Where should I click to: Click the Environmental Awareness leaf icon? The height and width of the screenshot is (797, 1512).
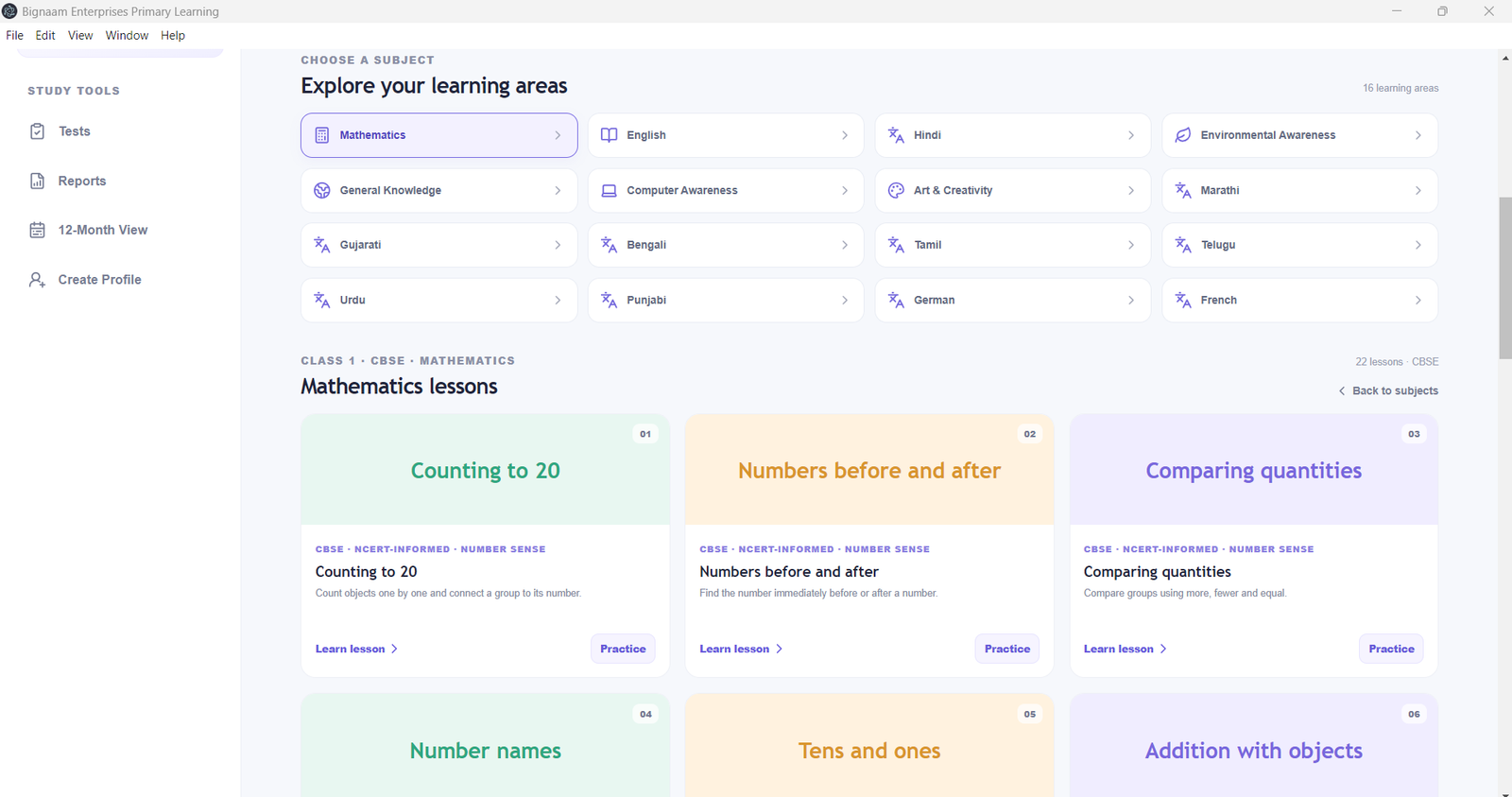(1183, 135)
